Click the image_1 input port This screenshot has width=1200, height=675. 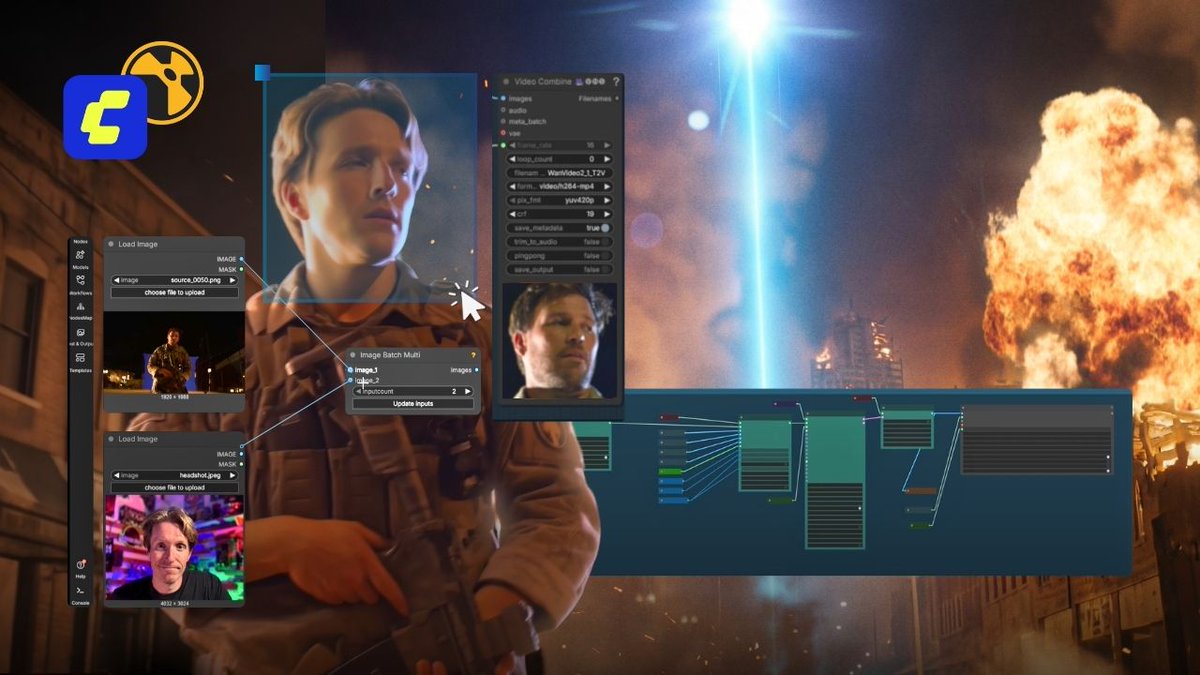pyautogui.click(x=351, y=370)
